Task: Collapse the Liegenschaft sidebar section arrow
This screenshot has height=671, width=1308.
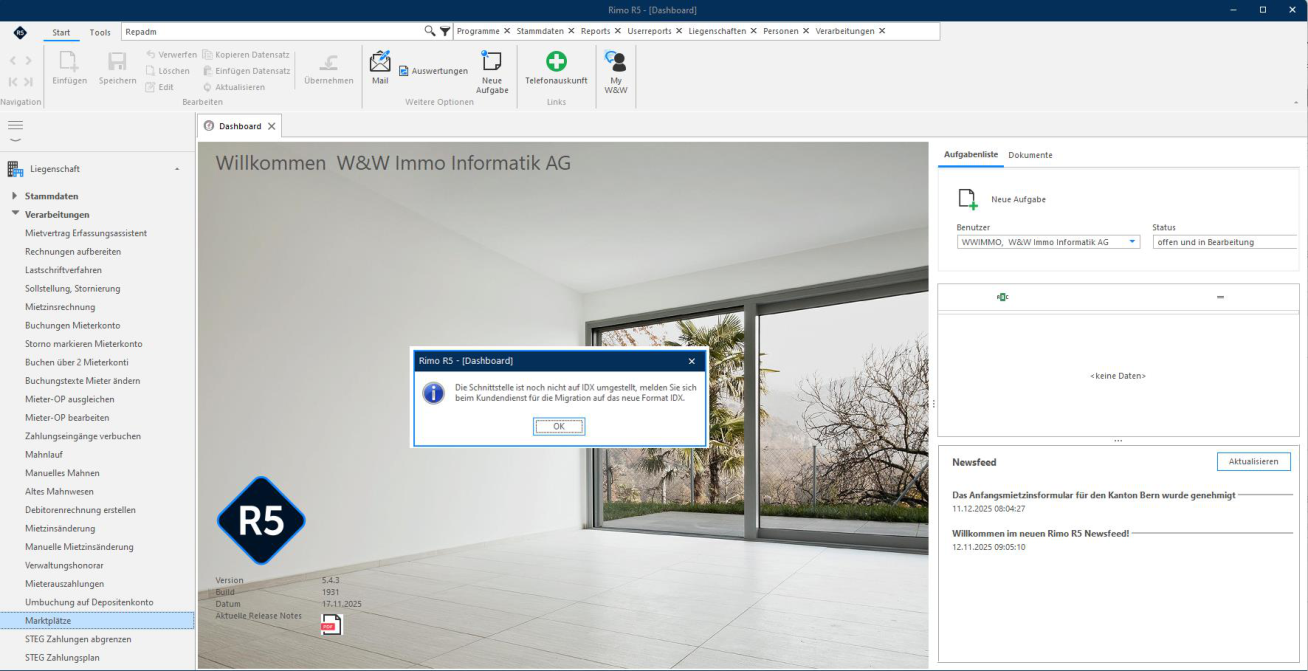Action: pos(177,169)
